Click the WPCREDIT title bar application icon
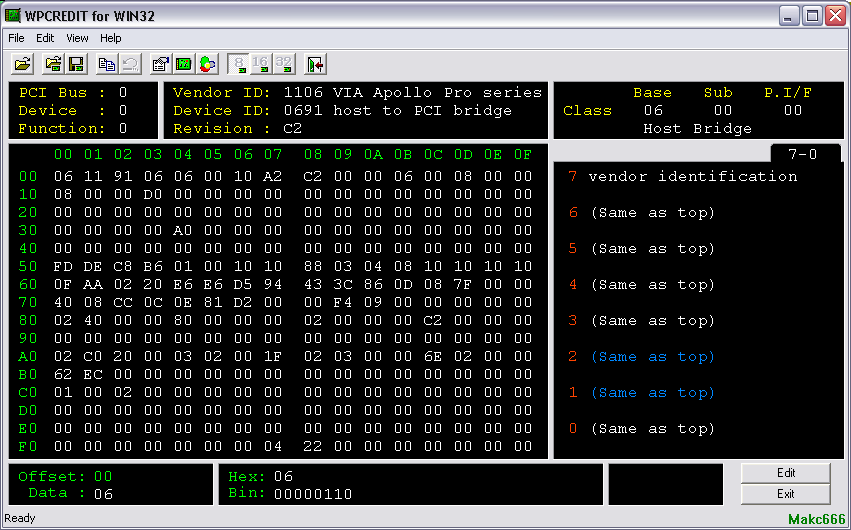The width and height of the screenshot is (851, 530). point(12,15)
